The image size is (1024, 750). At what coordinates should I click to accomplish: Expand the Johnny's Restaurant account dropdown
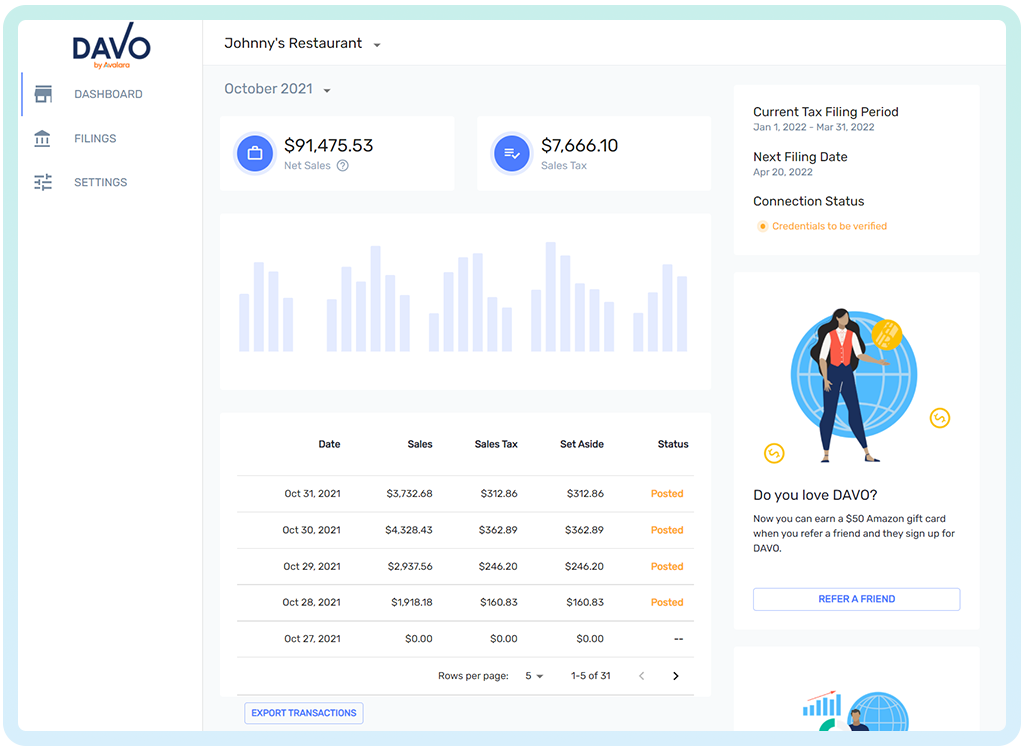[x=377, y=45]
